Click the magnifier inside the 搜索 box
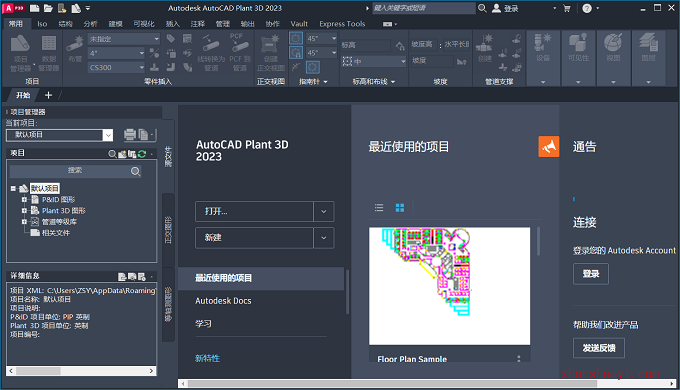This screenshot has width=680, height=390. click(x=136, y=171)
